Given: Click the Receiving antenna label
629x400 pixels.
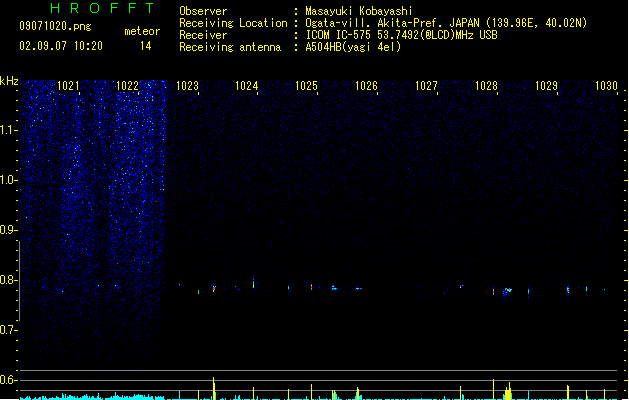Looking at the screenshot, I should pos(230,47).
